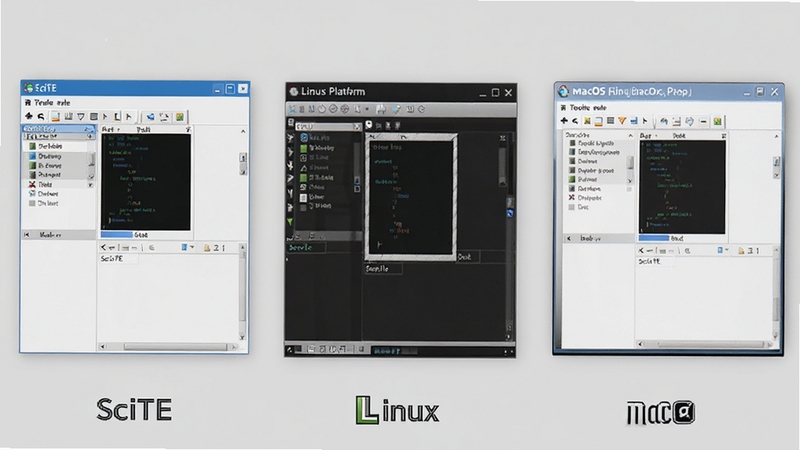Click the blue undo arrow in MacOS window toolbar
This screenshot has width=800, height=450.
click(664, 121)
